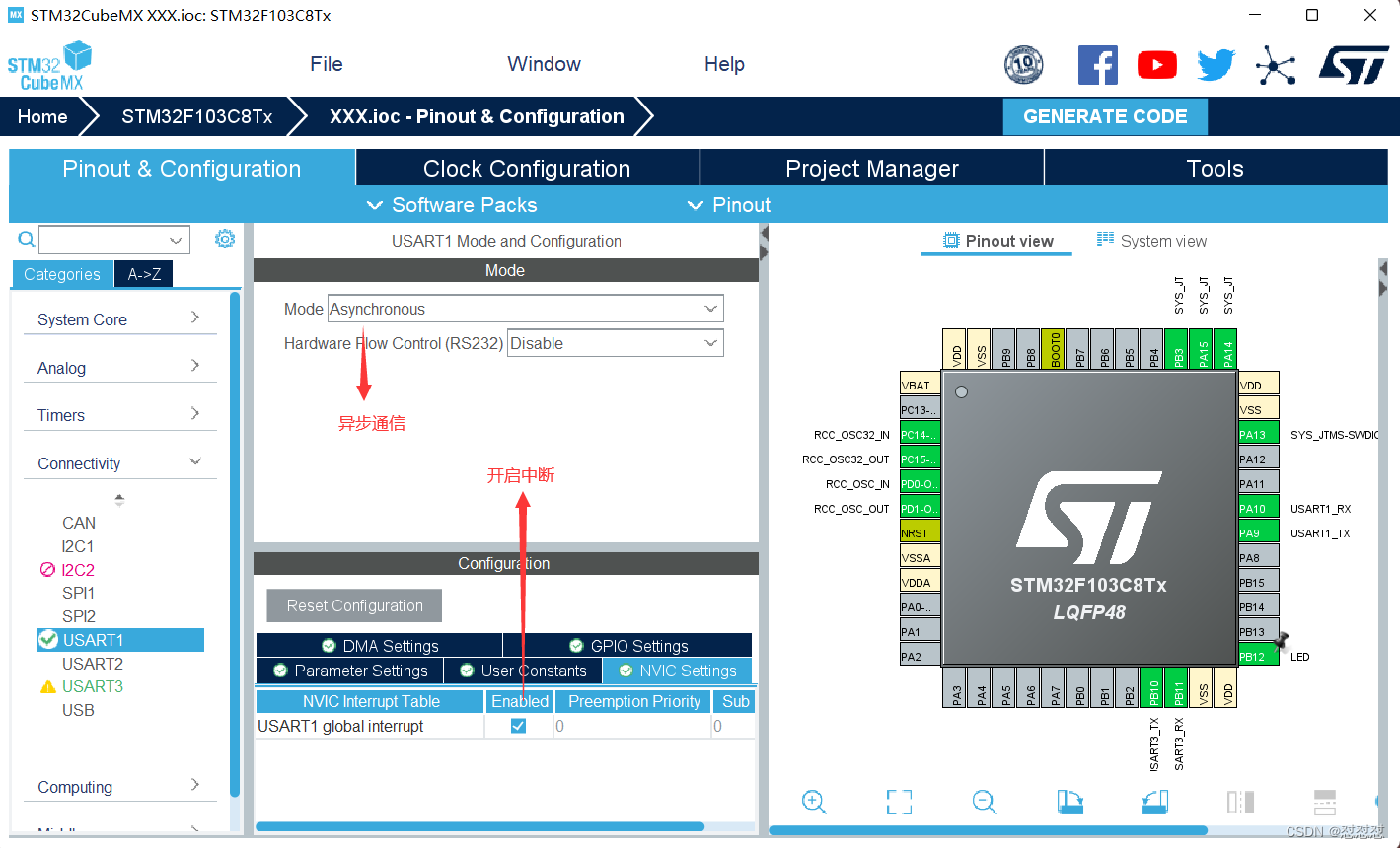Open the YouTube link icon
The width and height of the screenshot is (1400, 848).
[x=1157, y=66]
